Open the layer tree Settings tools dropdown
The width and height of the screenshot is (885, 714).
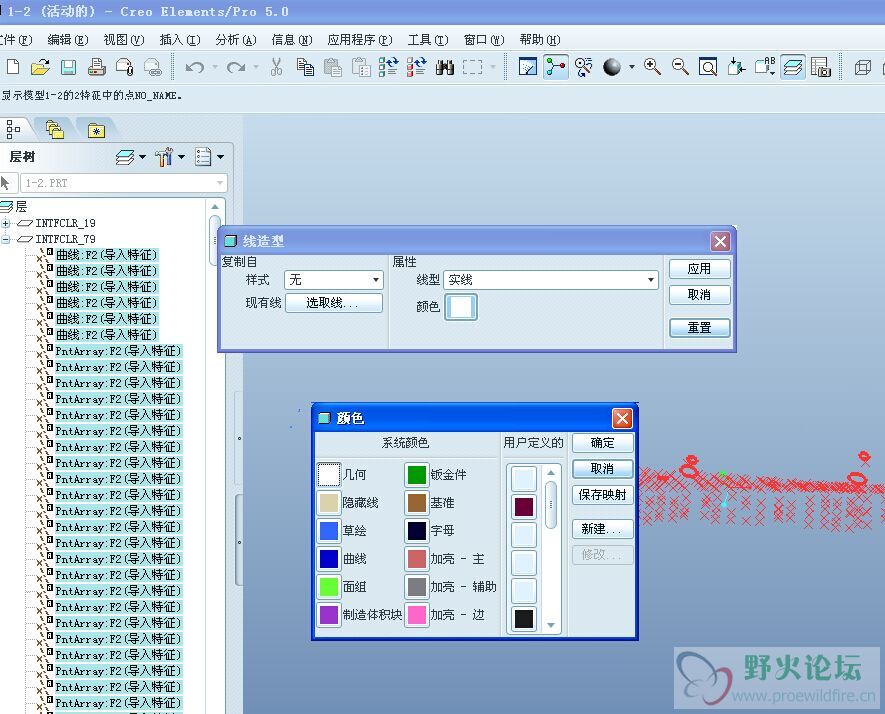click(x=169, y=156)
